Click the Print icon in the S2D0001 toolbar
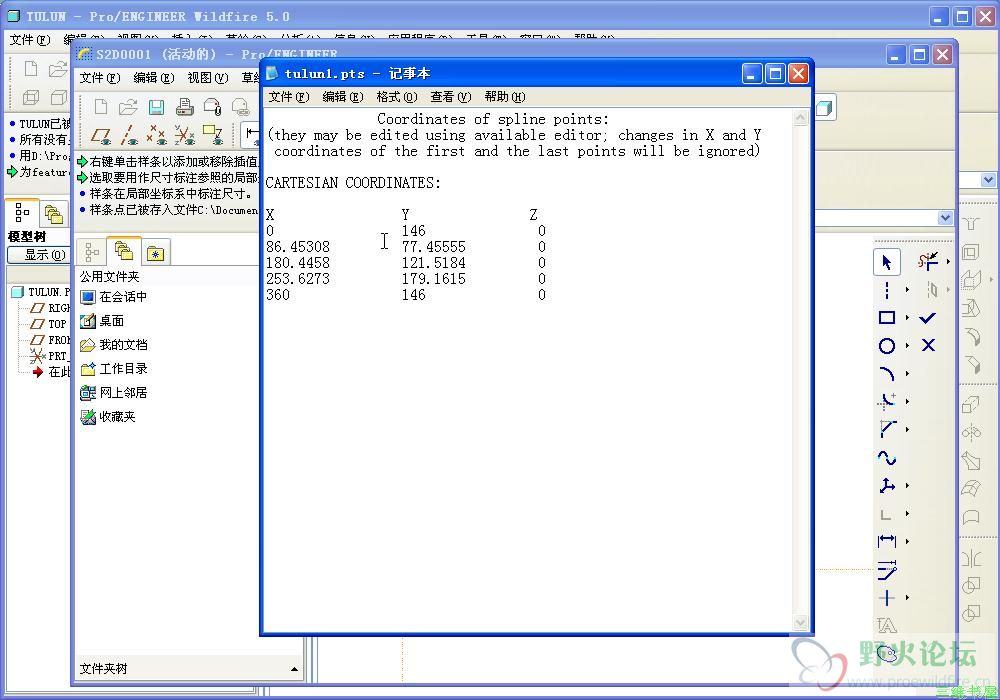This screenshot has height=700, width=1000. point(184,107)
